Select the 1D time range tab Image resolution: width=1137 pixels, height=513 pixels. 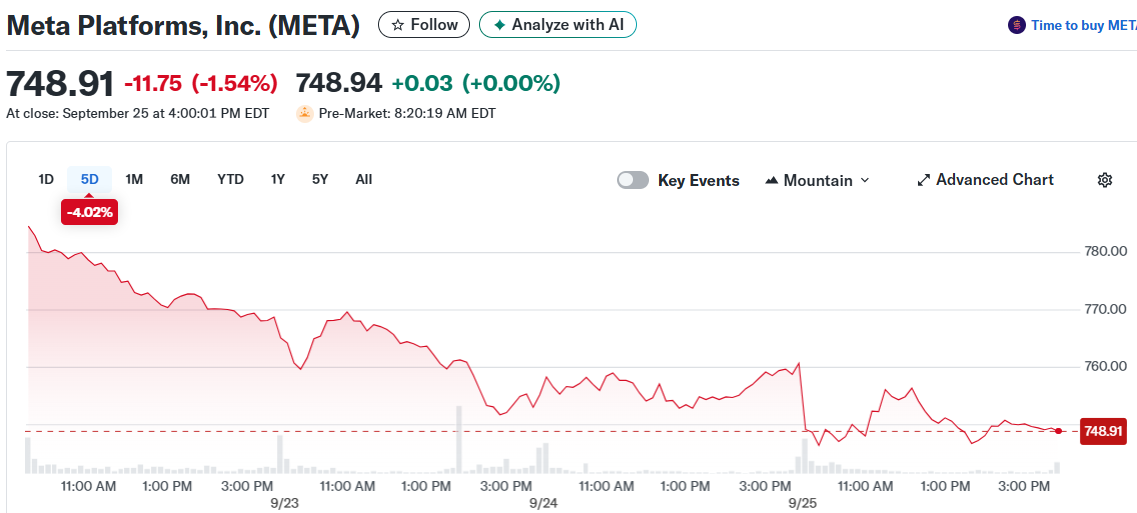point(46,179)
